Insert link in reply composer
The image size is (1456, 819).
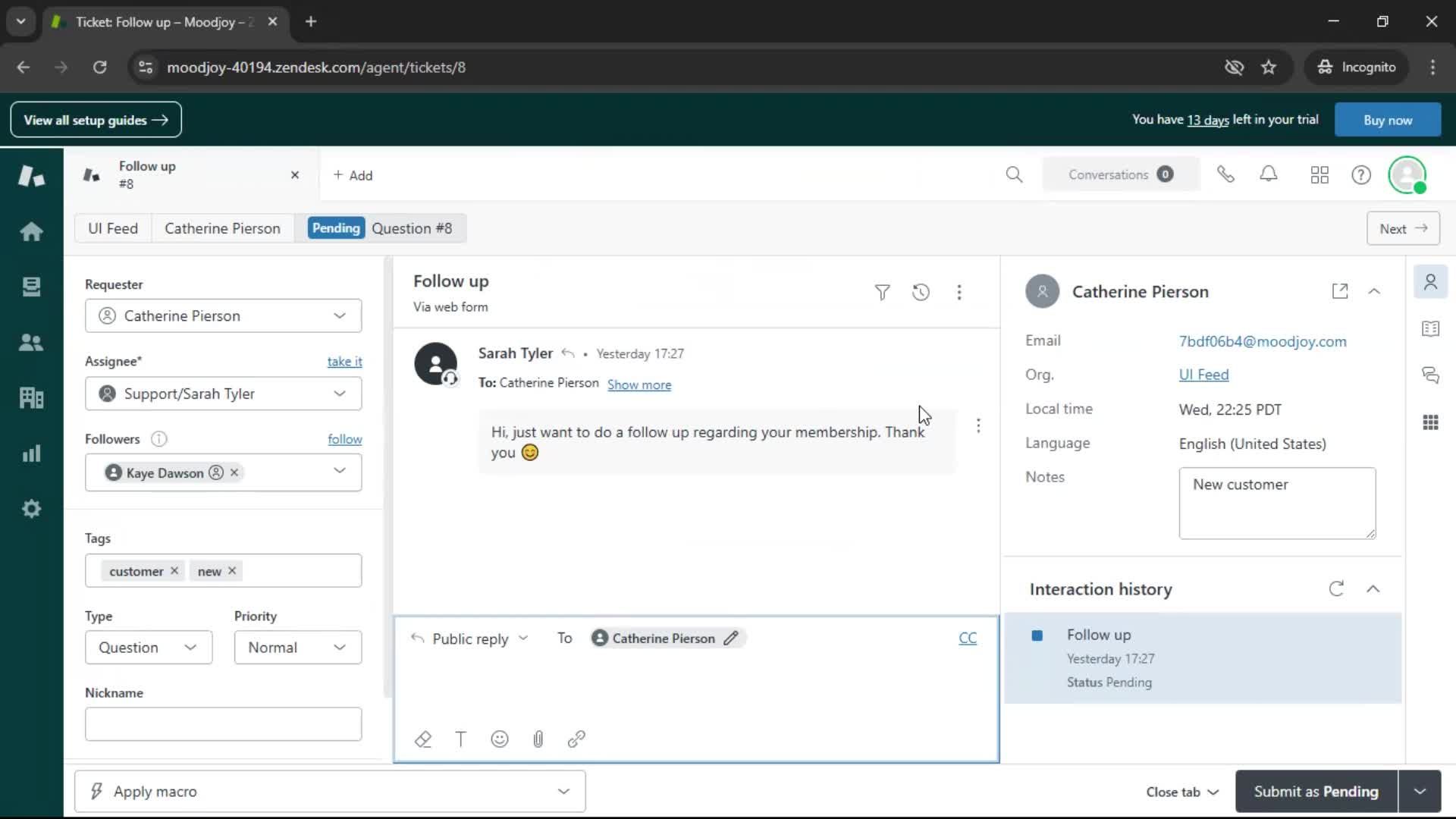[576, 739]
